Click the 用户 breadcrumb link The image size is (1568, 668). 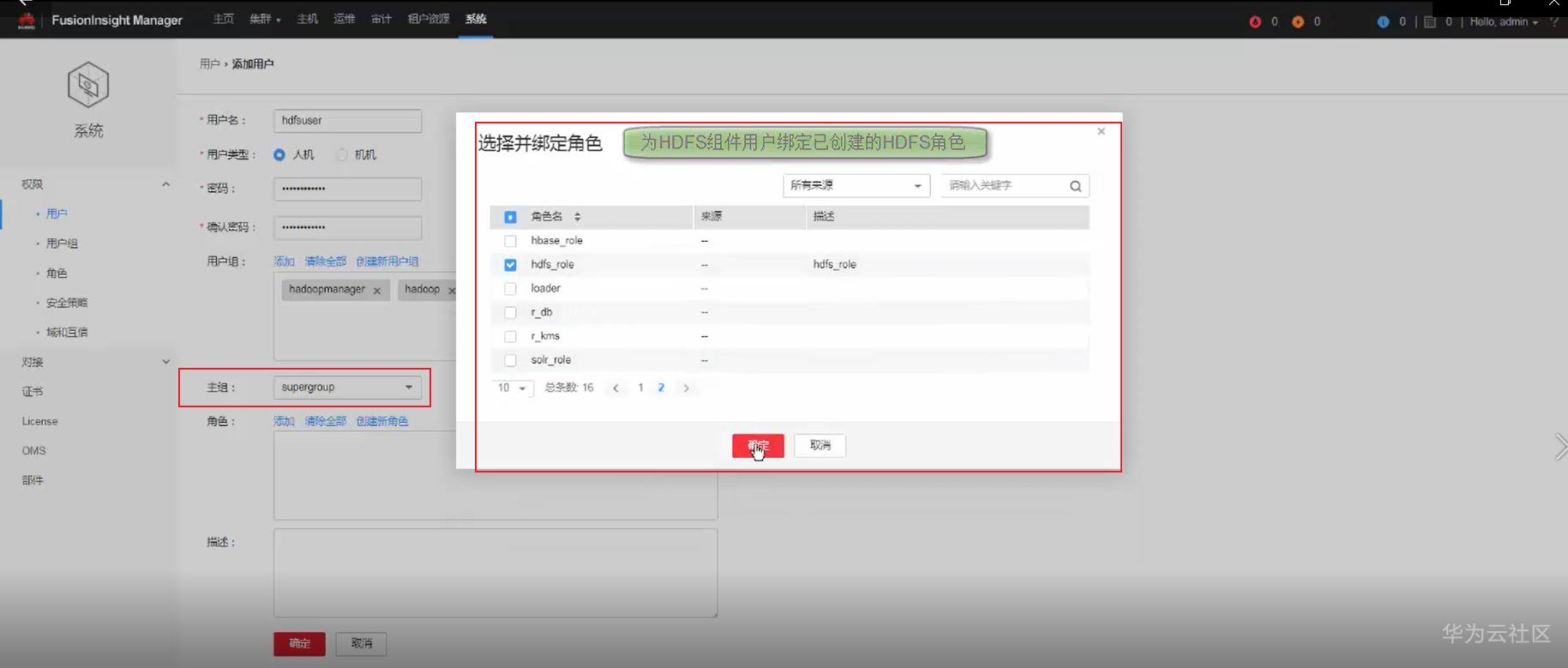coord(209,64)
